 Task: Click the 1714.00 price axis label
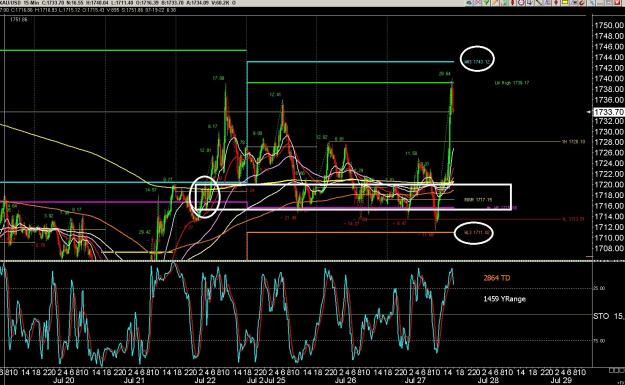tap(609, 216)
